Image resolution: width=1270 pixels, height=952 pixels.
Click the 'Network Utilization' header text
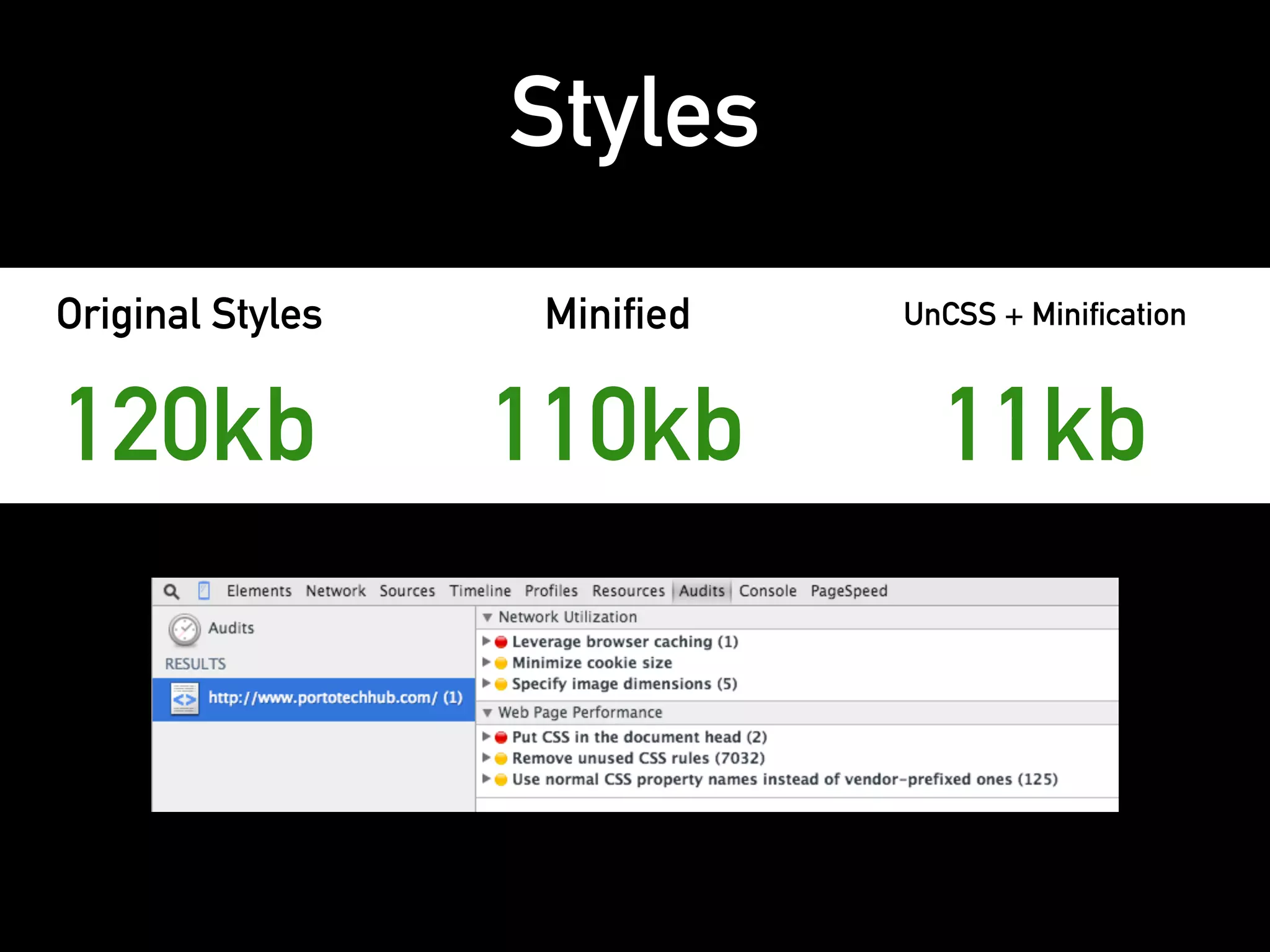pyautogui.click(x=567, y=617)
